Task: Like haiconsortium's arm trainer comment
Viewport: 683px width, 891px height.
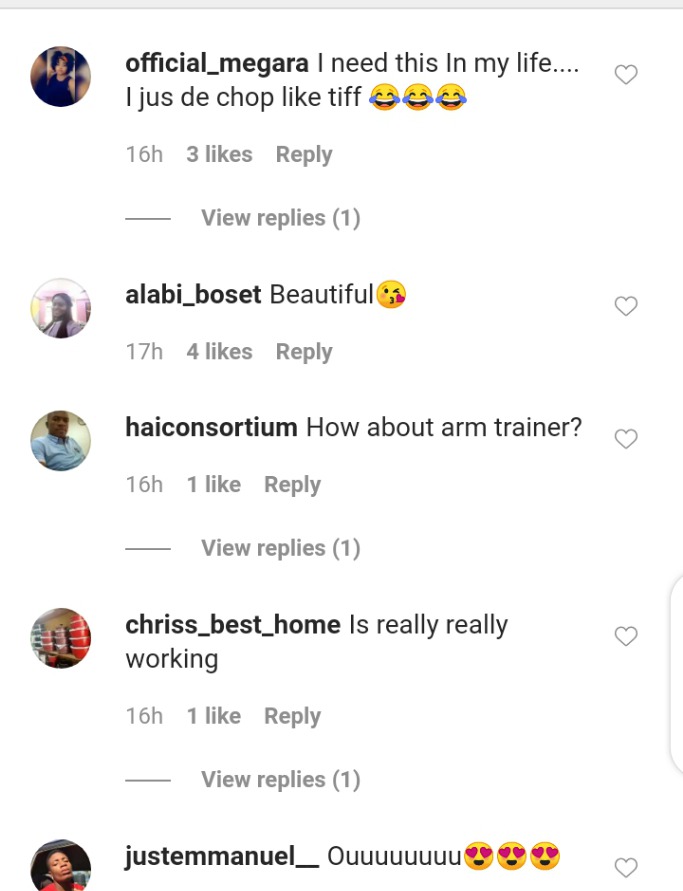Action: [626, 438]
